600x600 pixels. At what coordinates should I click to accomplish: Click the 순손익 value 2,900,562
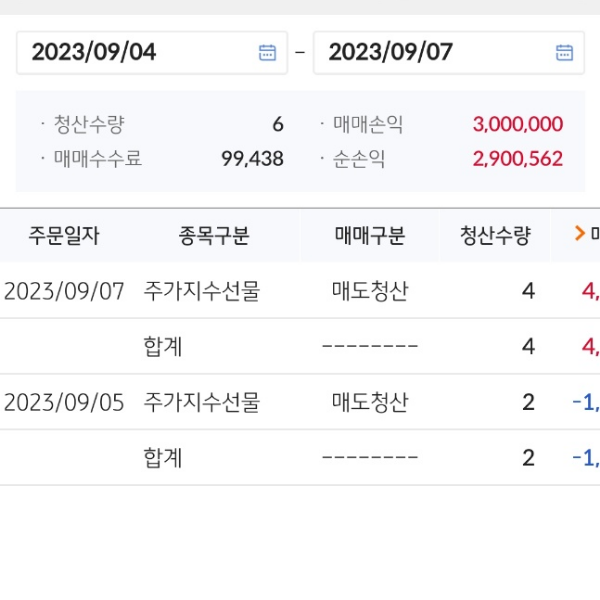pyautogui.click(x=517, y=158)
